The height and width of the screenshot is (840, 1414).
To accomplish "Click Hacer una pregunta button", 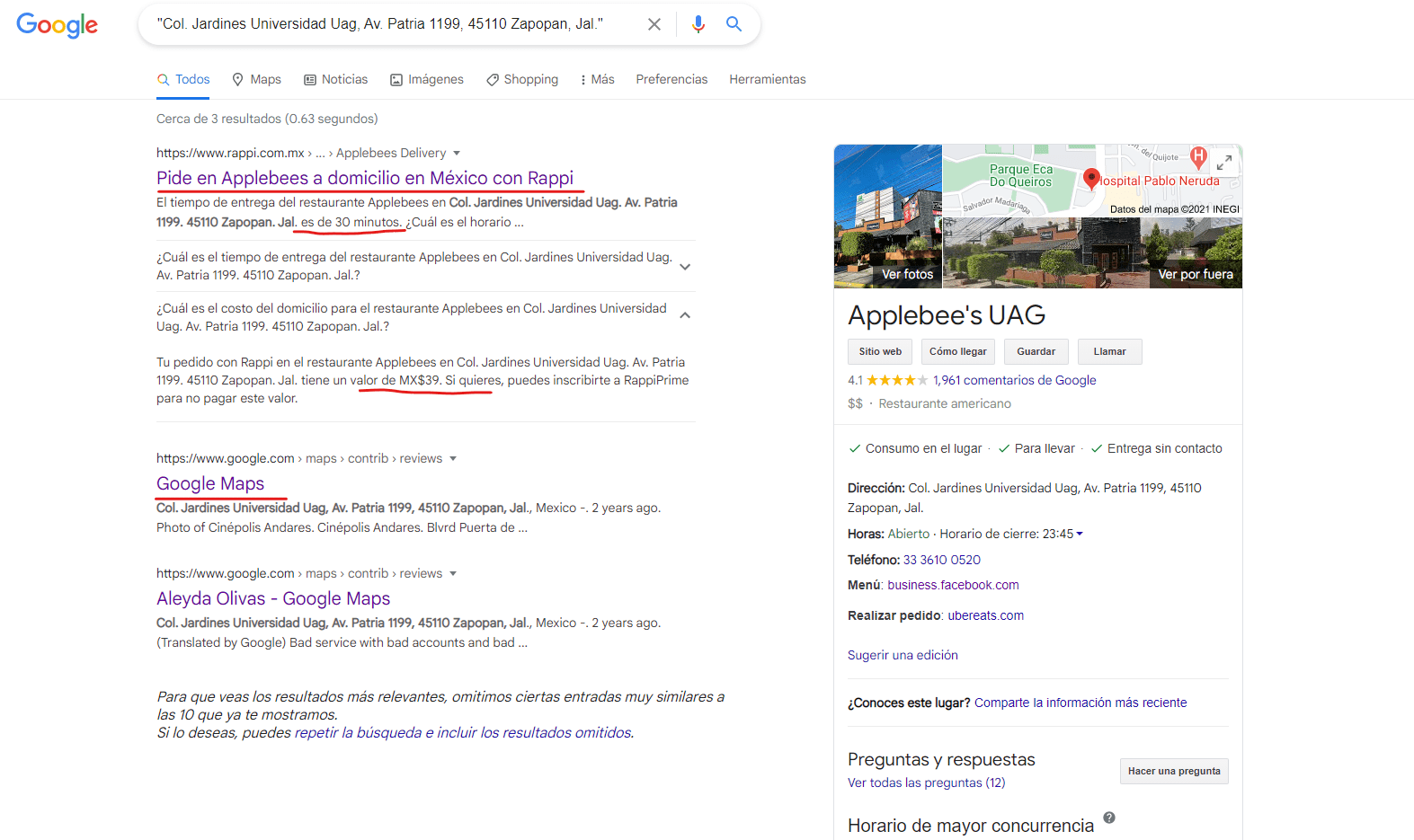I will point(1174,771).
